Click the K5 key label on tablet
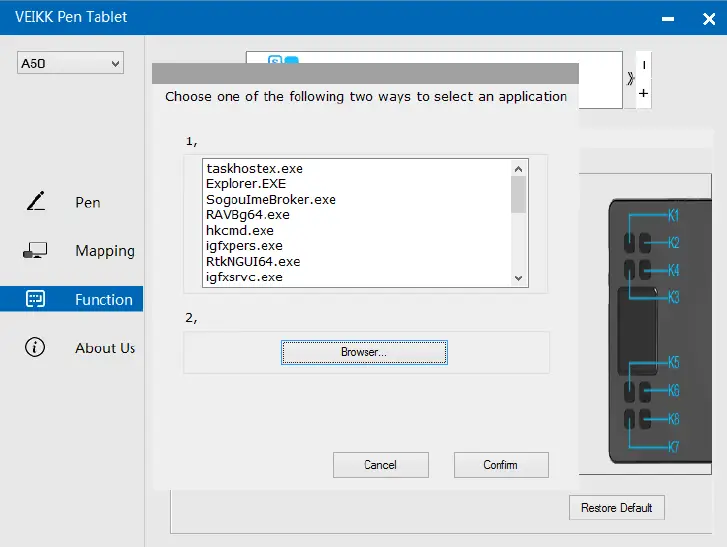 click(x=674, y=362)
